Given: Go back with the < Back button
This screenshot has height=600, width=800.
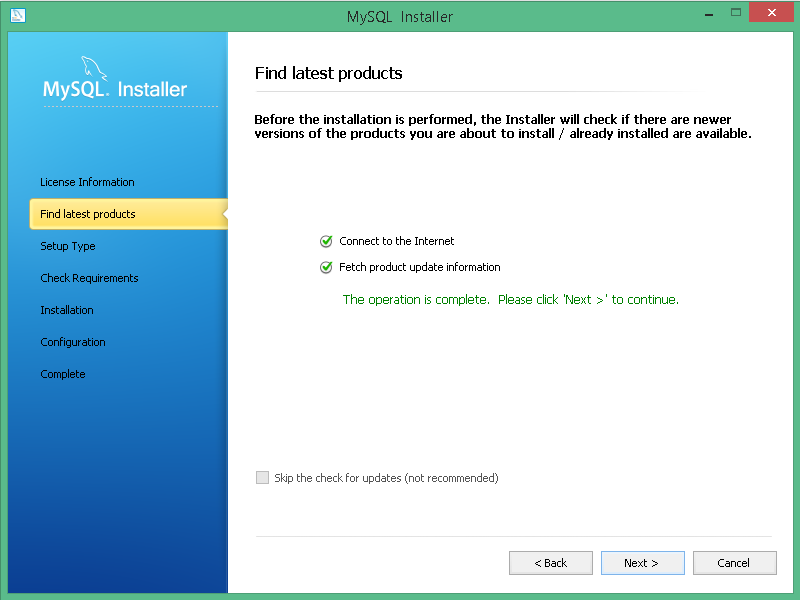Looking at the screenshot, I should coord(550,563).
